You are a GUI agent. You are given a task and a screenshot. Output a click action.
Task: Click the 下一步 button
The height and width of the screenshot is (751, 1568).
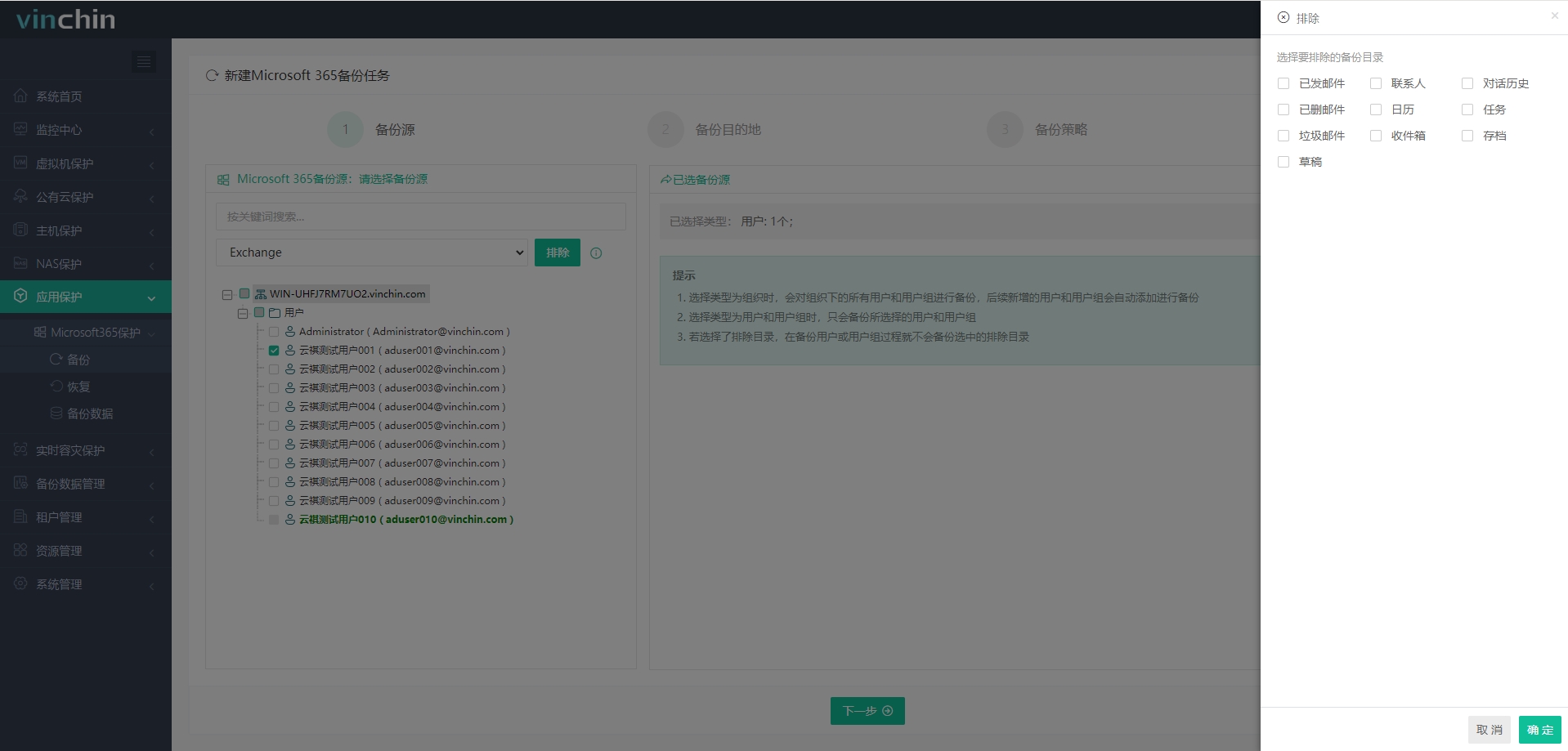(x=867, y=711)
